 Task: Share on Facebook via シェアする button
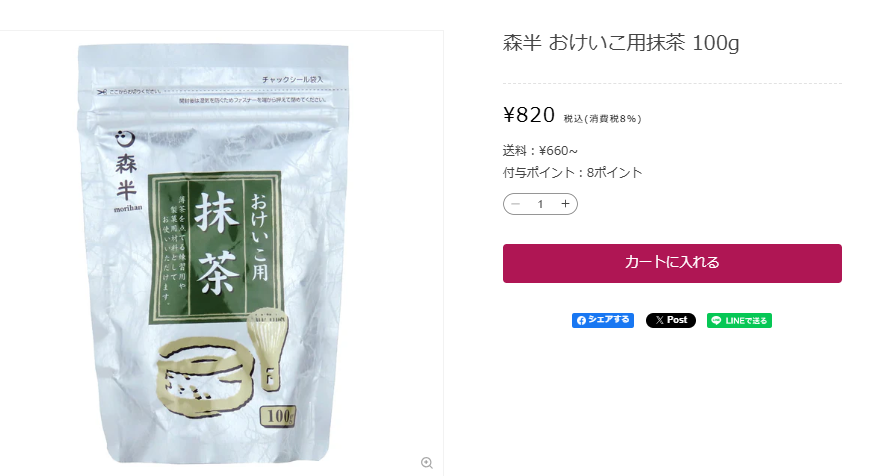[603, 320]
